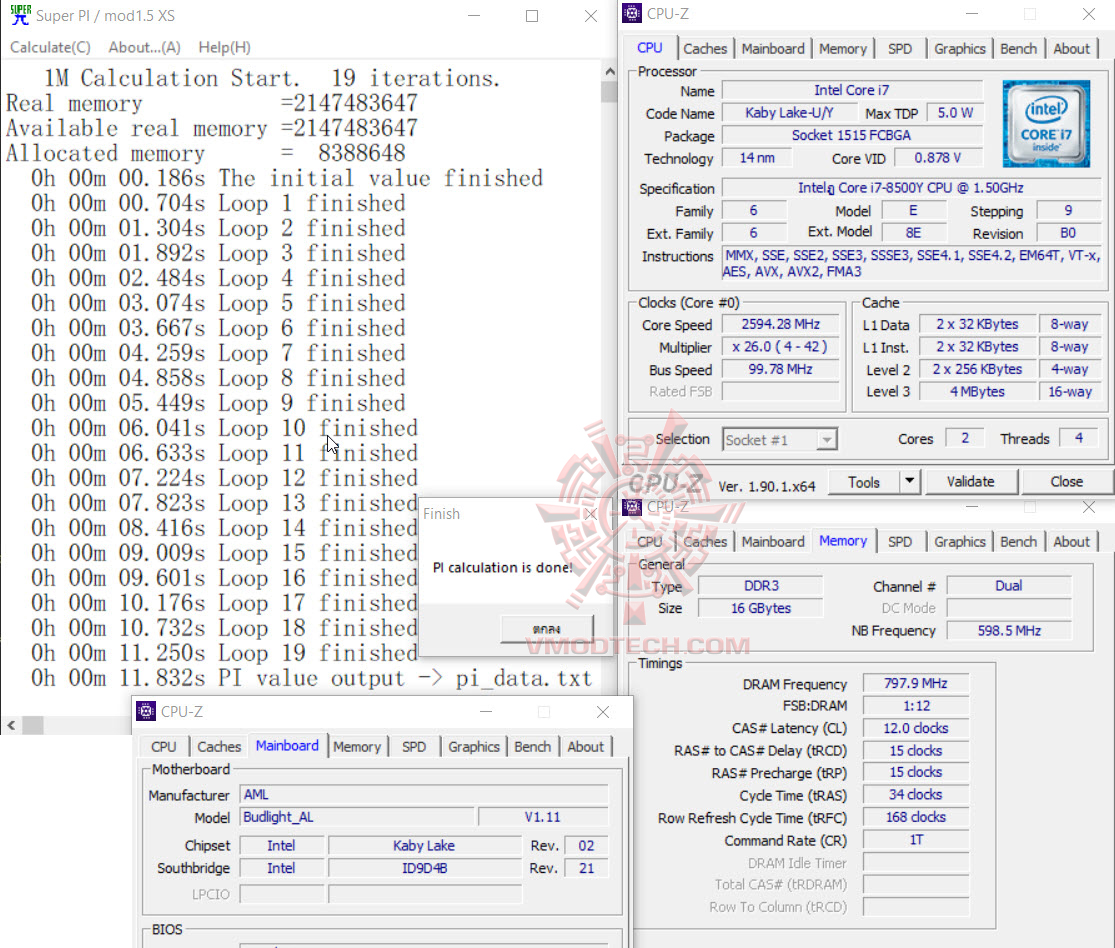Screen dimensions: 1115x948
Task: Click the Multiplier value x 26.0
Action: pyautogui.click(x=780, y=347)
